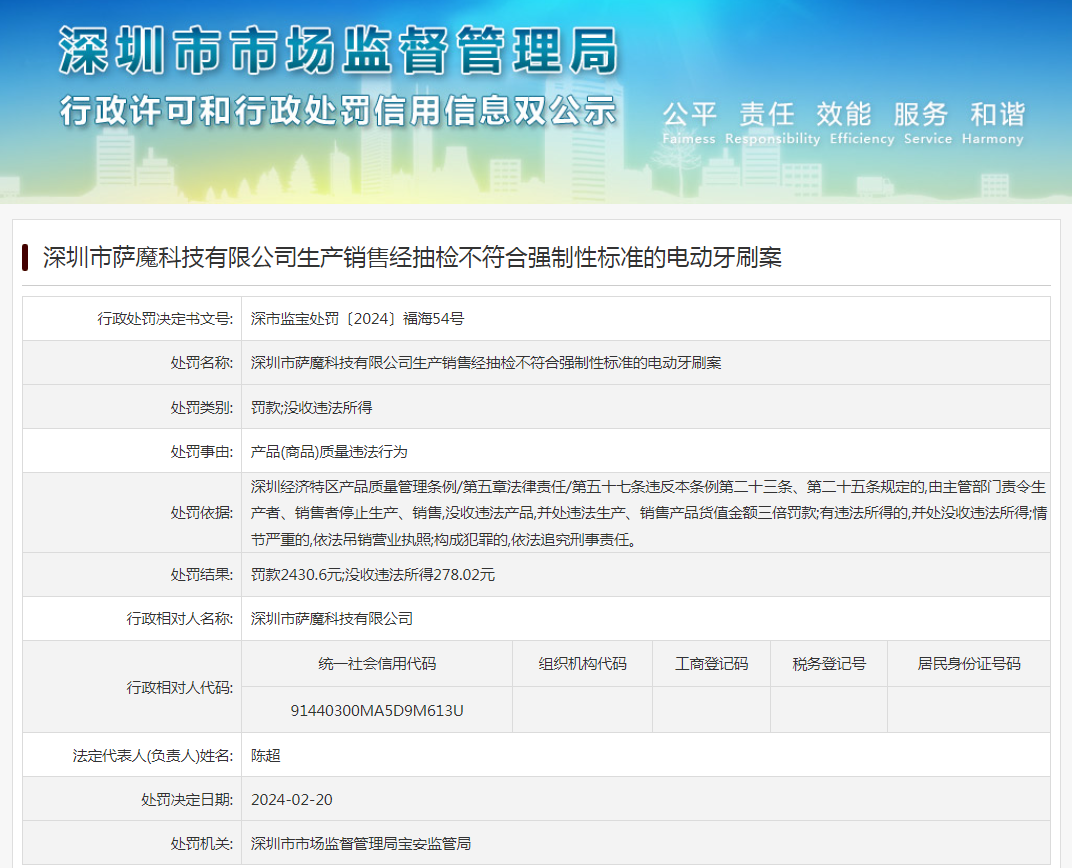This screenshot has width=1072, height=868.
Task: Click the result 罚款2430.6元;没收违法所得278.02元
Action: (x=373, y=575)
